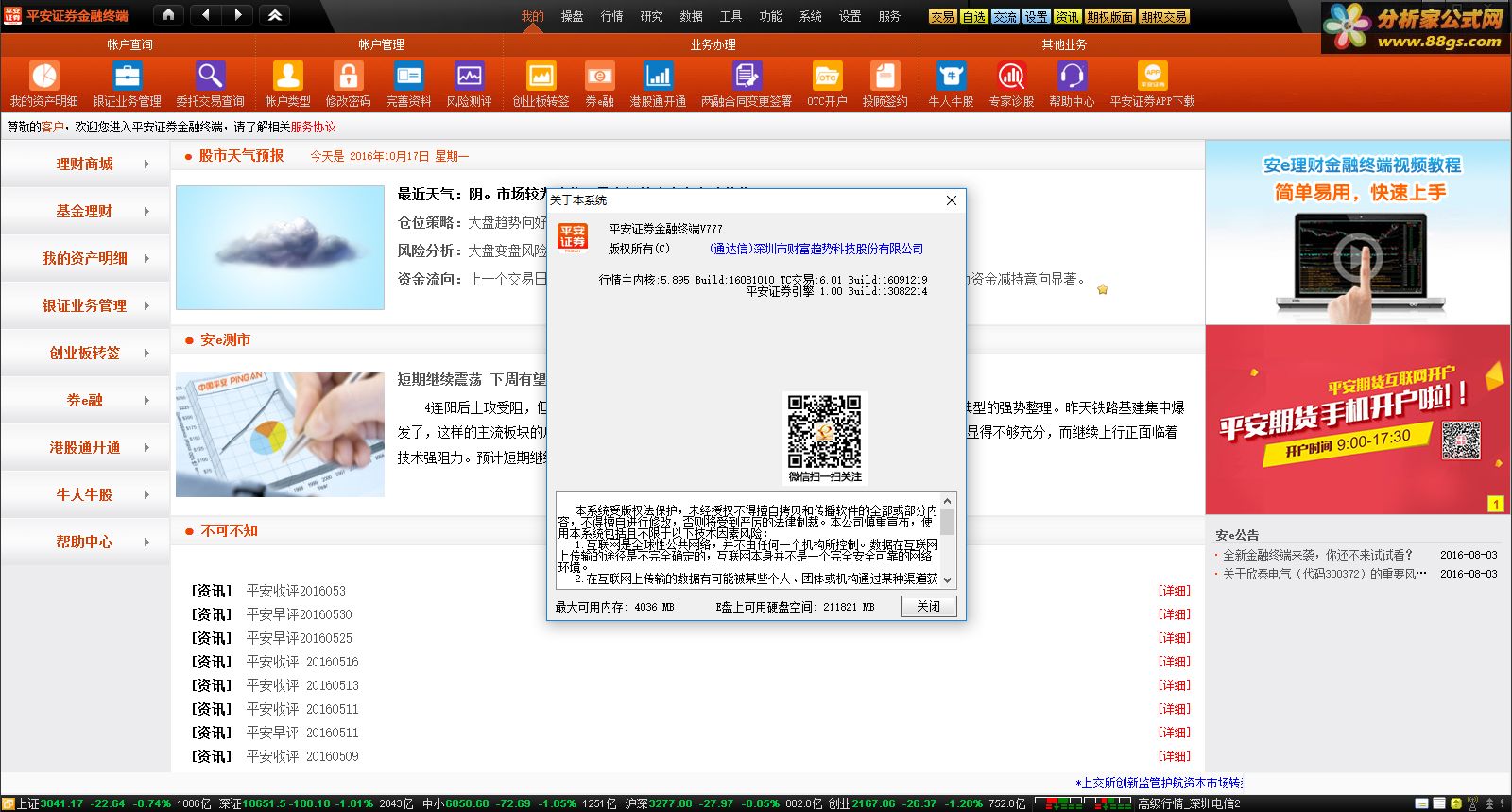Screen dimensions: 1512x812
Task: Click the yellow 交易 button
Action: coord(942,16)
